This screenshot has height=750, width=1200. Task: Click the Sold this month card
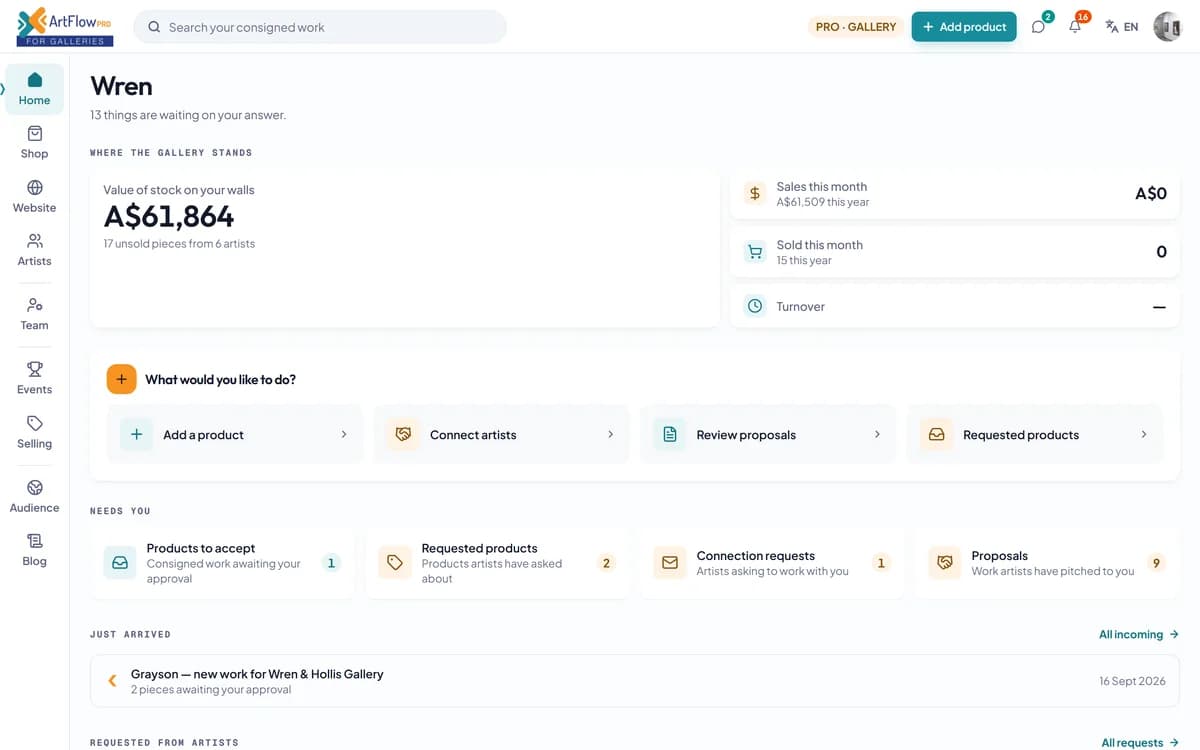pos(955,252)
